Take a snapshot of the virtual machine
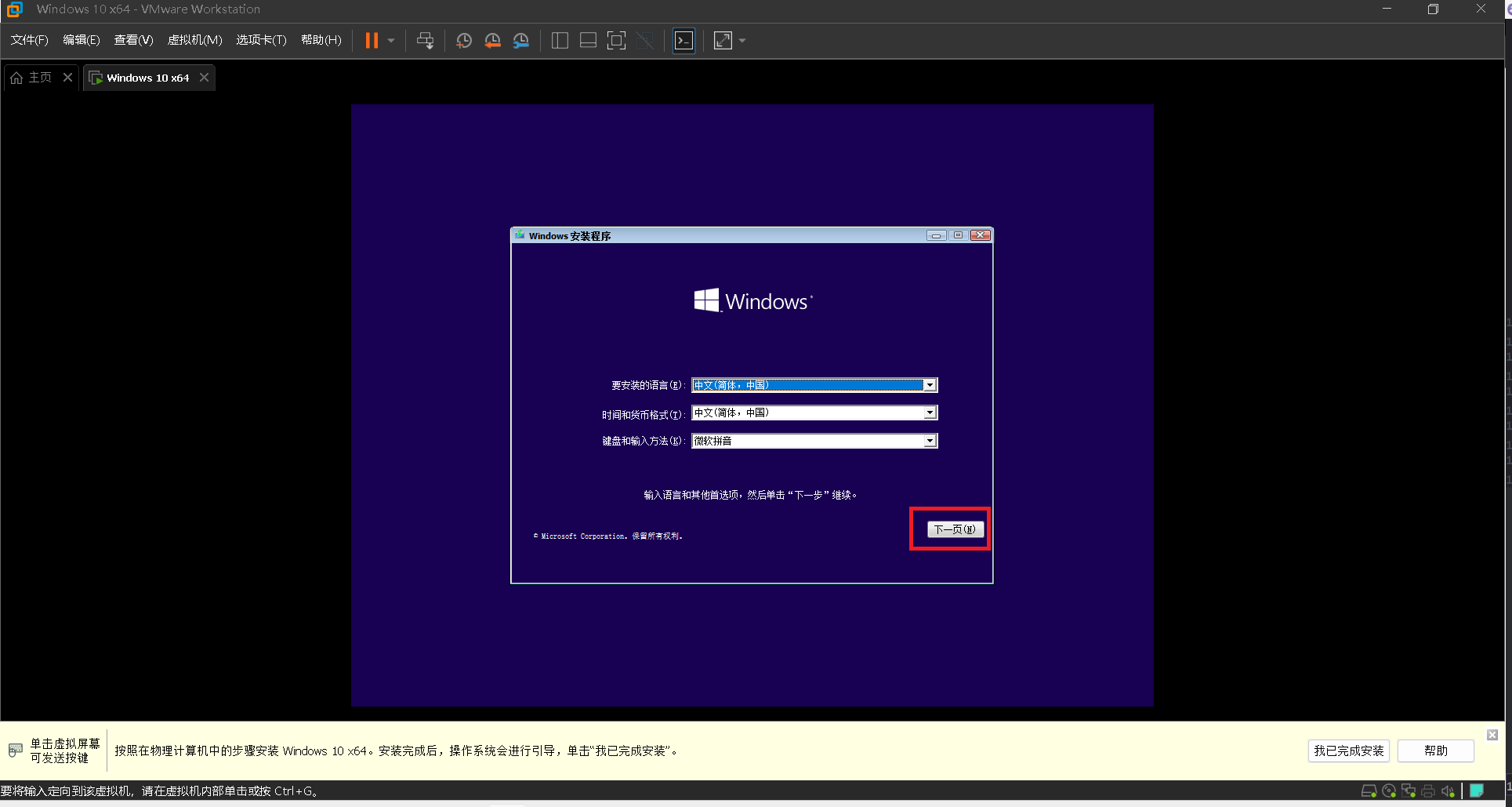Viewport: 1512px width, 807px height. click(x=464, y=40)
